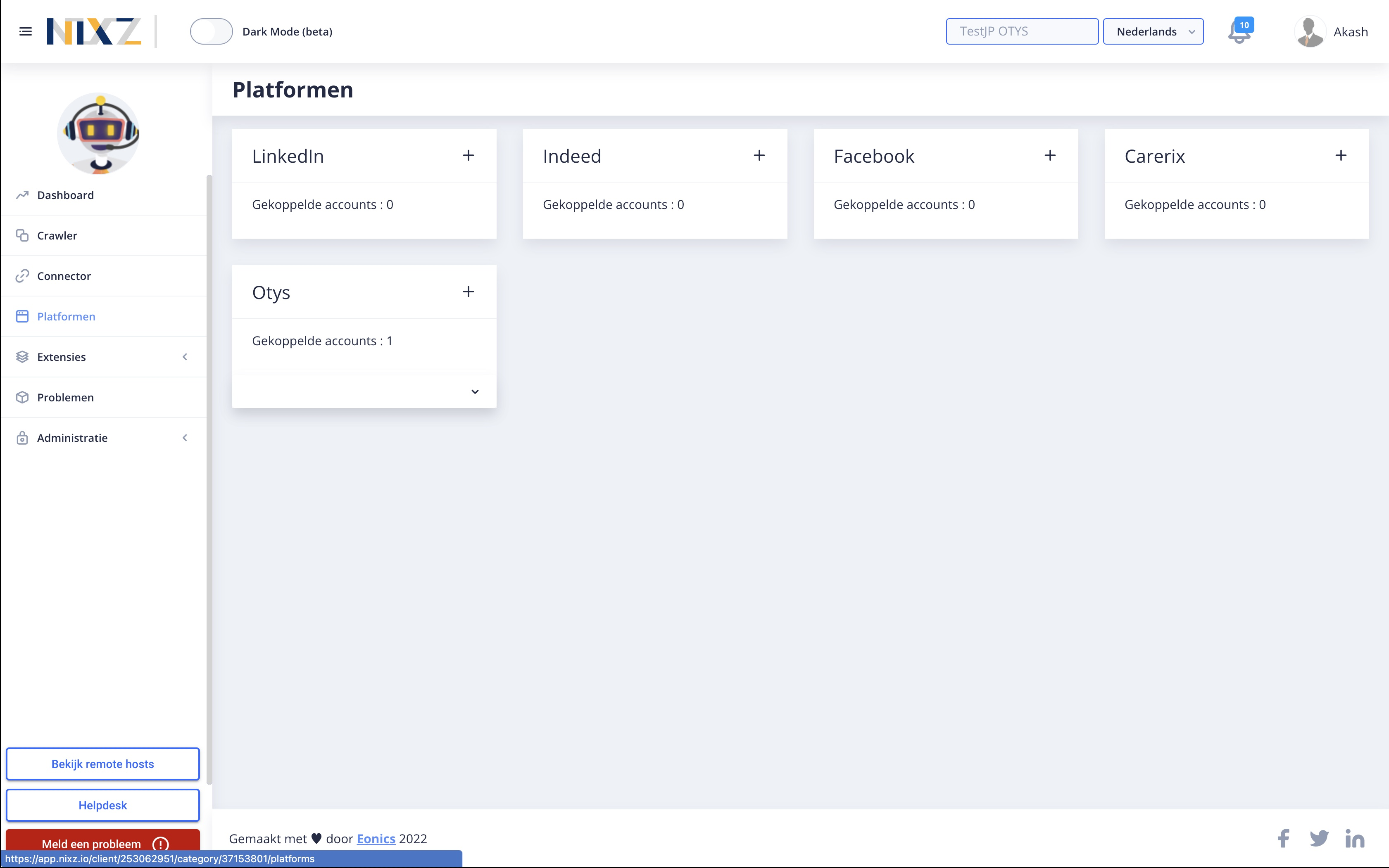Screen dimensions: 1389x868
Task: Click LinkedIn 'Gekoppelde accounts : 0' text
Action: [x=323, y=205]
